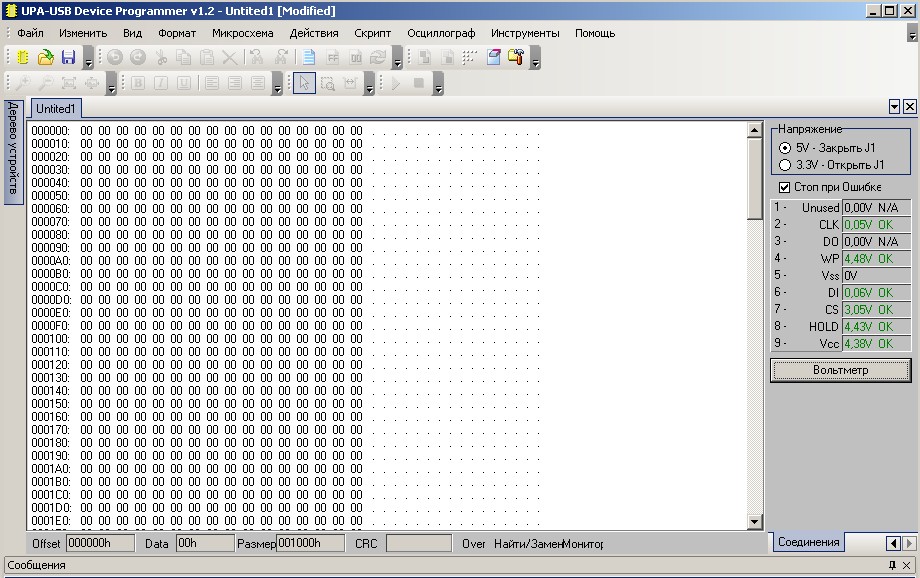The width and height of the screenshot is (920, 578).
Task: Open the Осциллограф menu
Action: pos(441,33)
